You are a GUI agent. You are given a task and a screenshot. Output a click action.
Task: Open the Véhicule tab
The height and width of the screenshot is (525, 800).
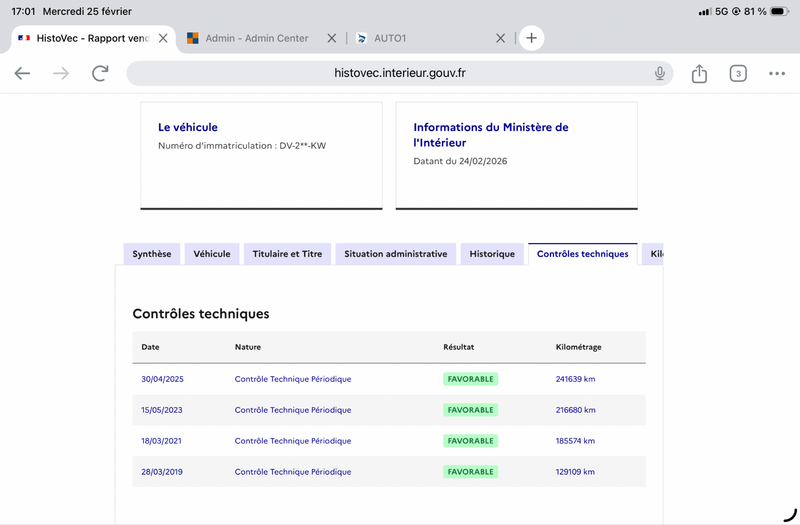tap(212, 254)
